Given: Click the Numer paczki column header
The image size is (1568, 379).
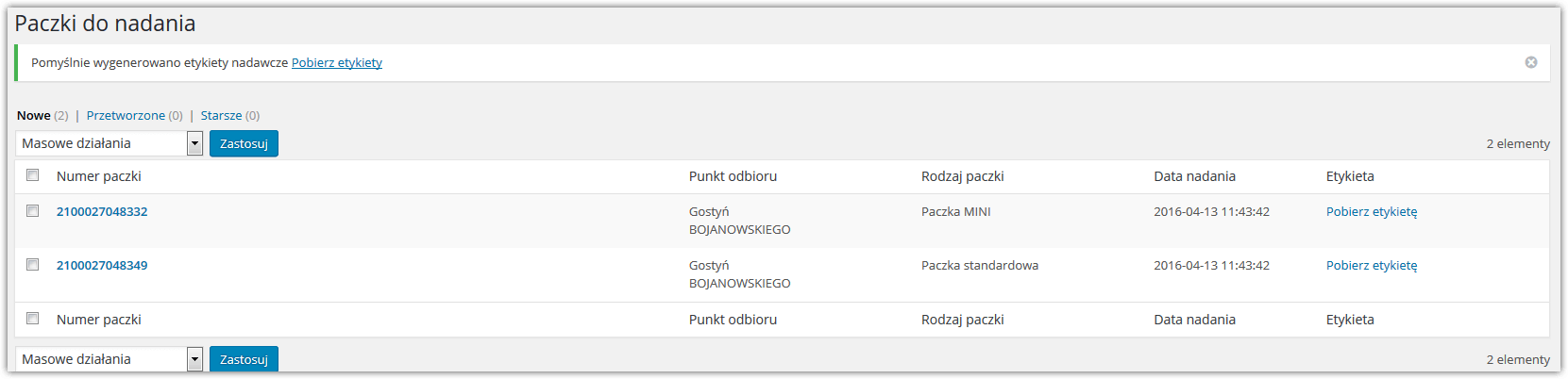Looking at the screenshot, I should click(x=99, y=176).
